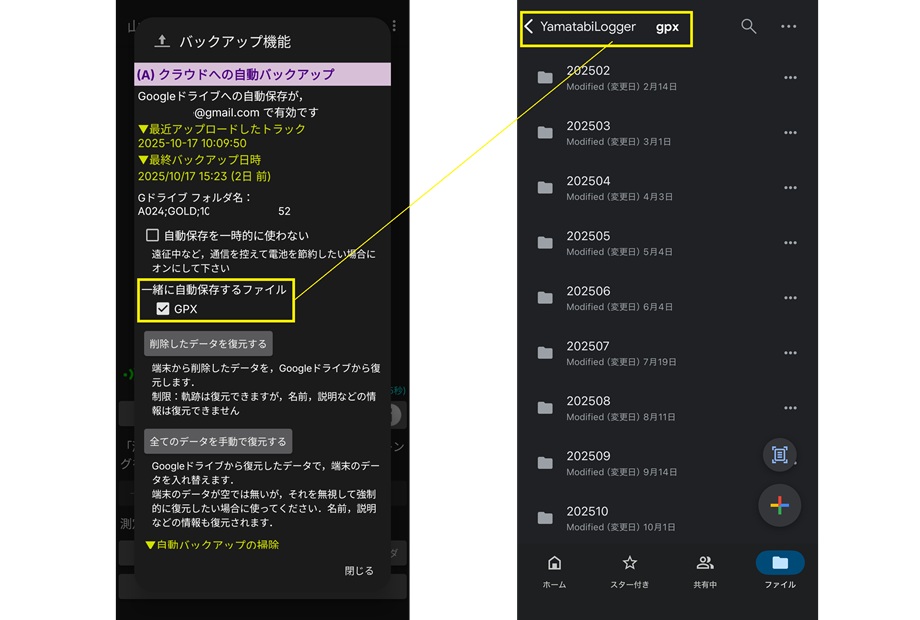Switch to the ホーム tab

point(554,571)
